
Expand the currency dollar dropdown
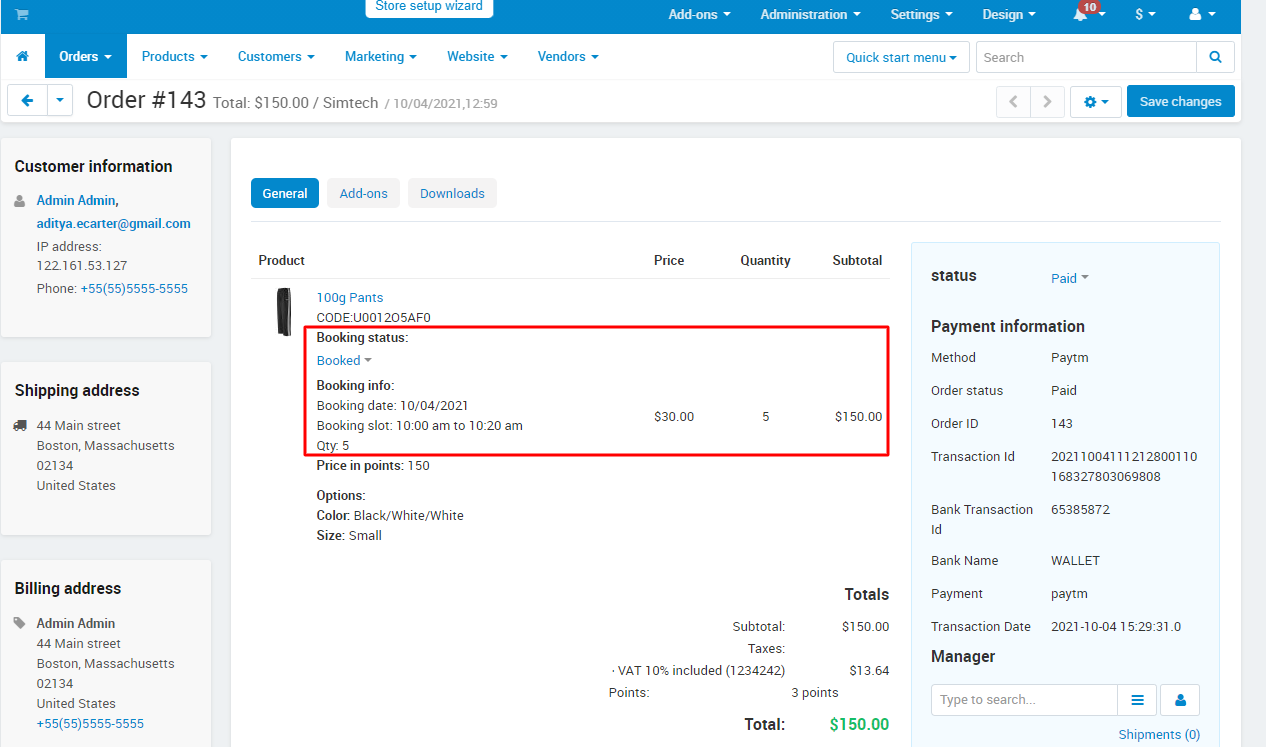(x=1145, y=14)
